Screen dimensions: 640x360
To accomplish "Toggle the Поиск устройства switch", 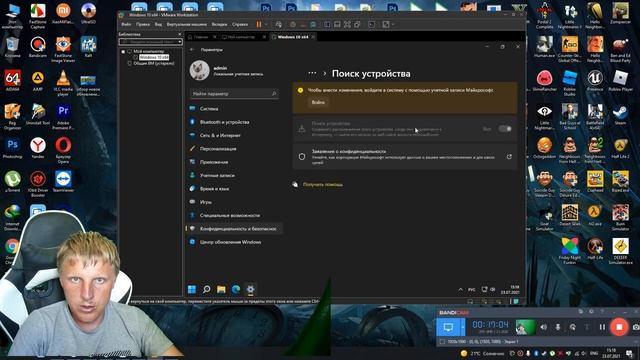I will pos(505,129).
